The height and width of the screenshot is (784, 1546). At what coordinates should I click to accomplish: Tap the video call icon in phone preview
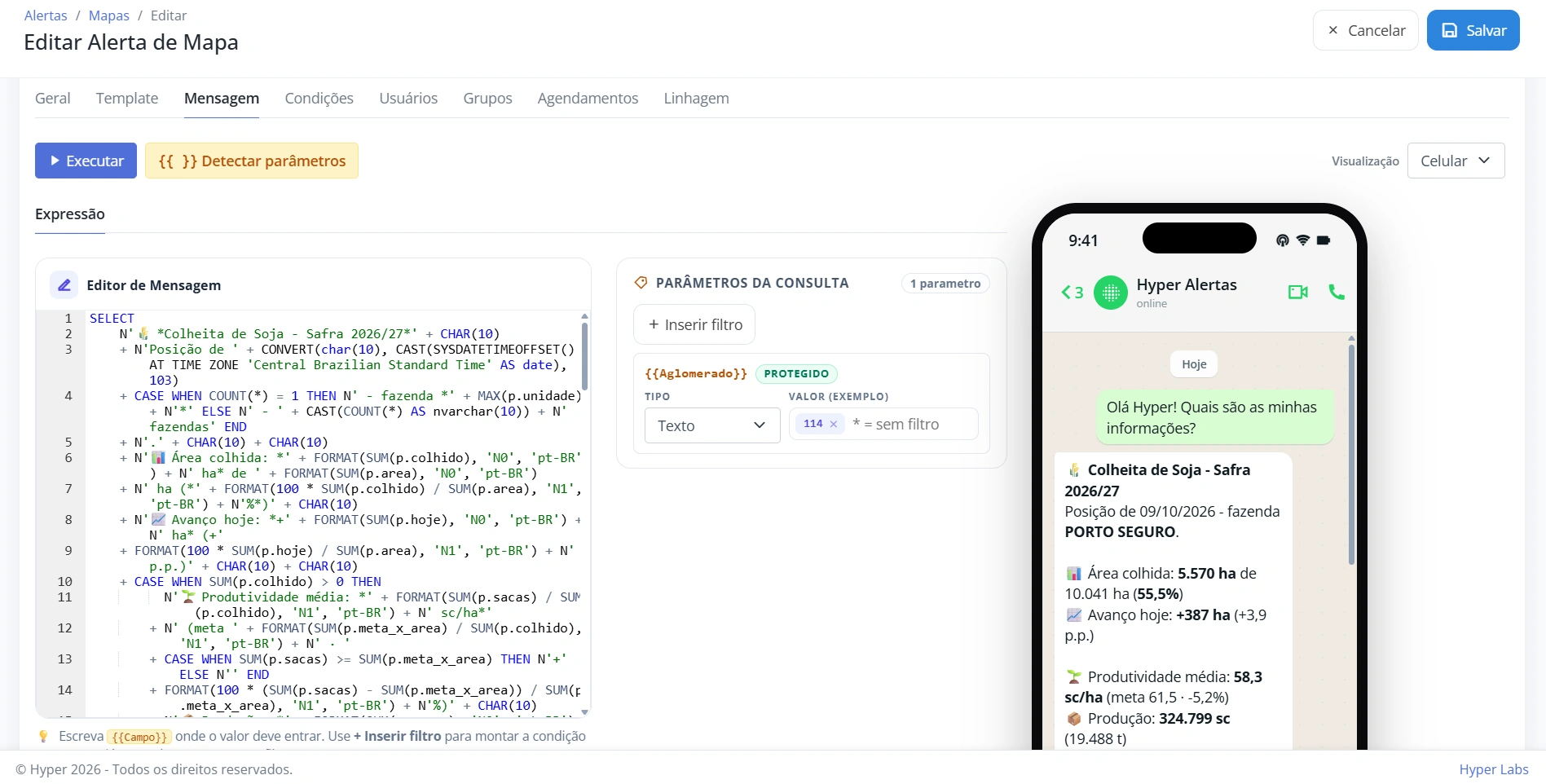[1297, 292]
